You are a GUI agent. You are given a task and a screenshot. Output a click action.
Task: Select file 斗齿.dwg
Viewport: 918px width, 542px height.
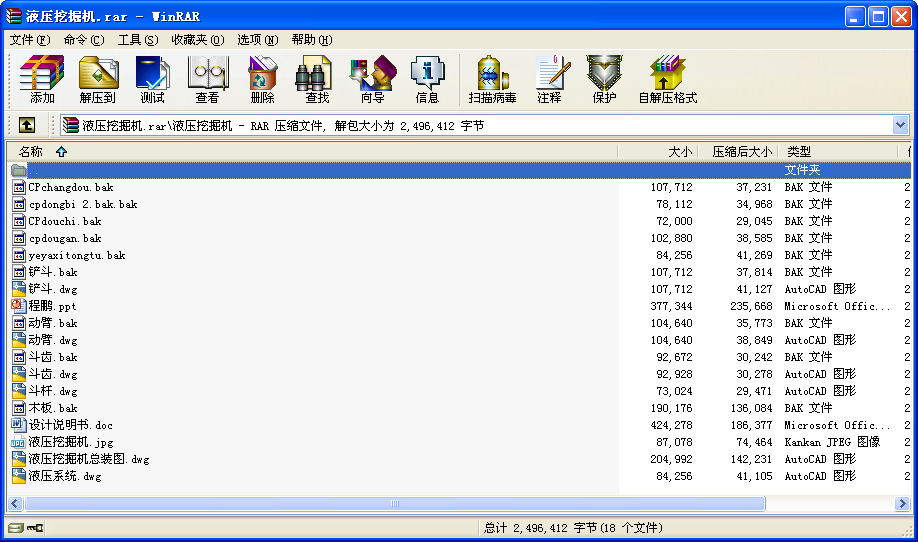53,373
